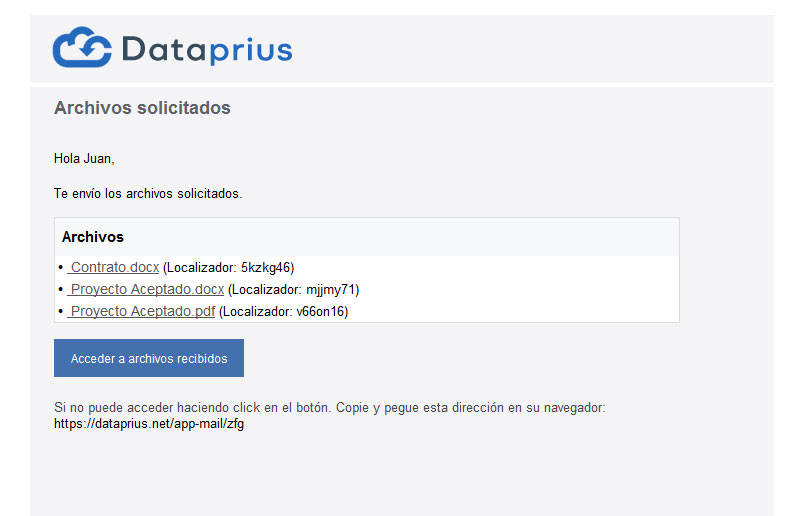Open the Contrato.docx file link
Screen dimensions: 805x516
[113, 267]
